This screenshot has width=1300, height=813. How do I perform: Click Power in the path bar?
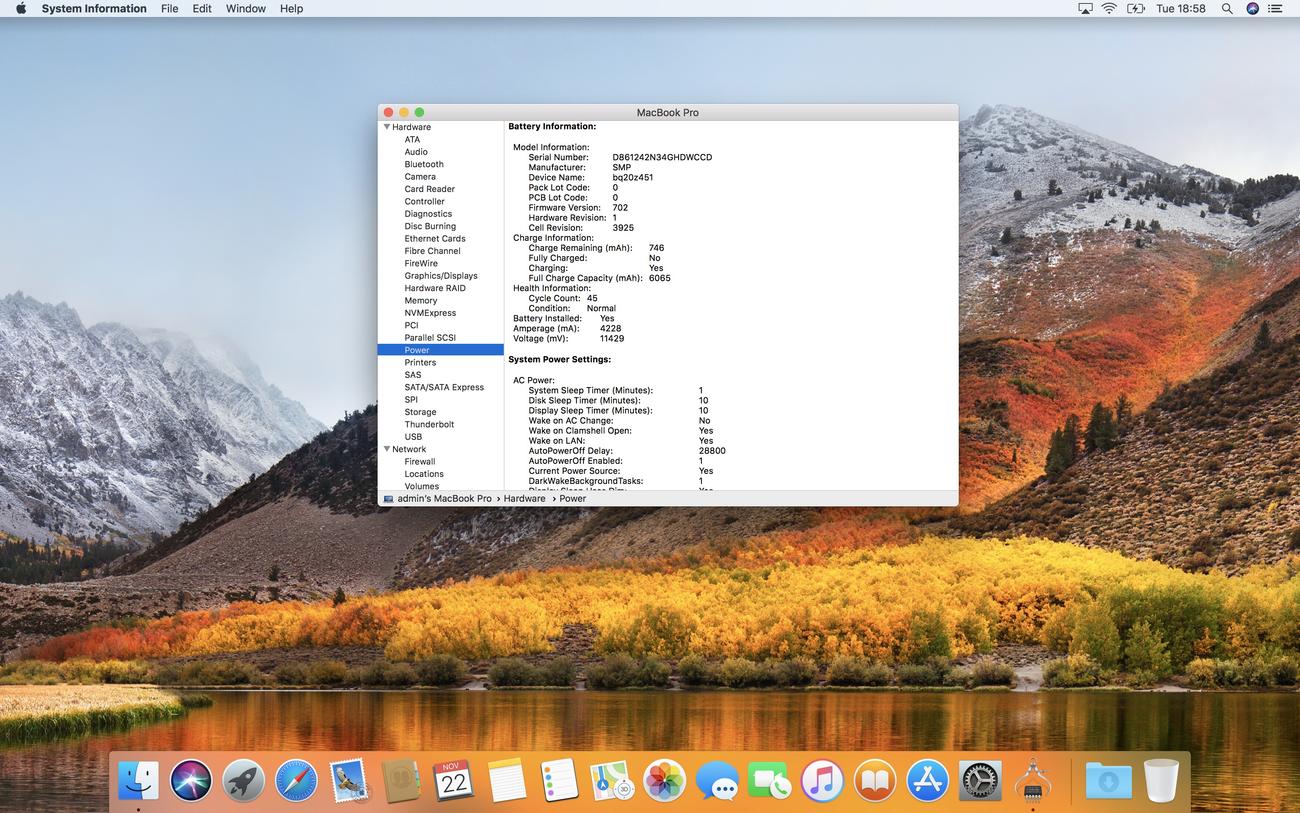click(x=573, y=498)
